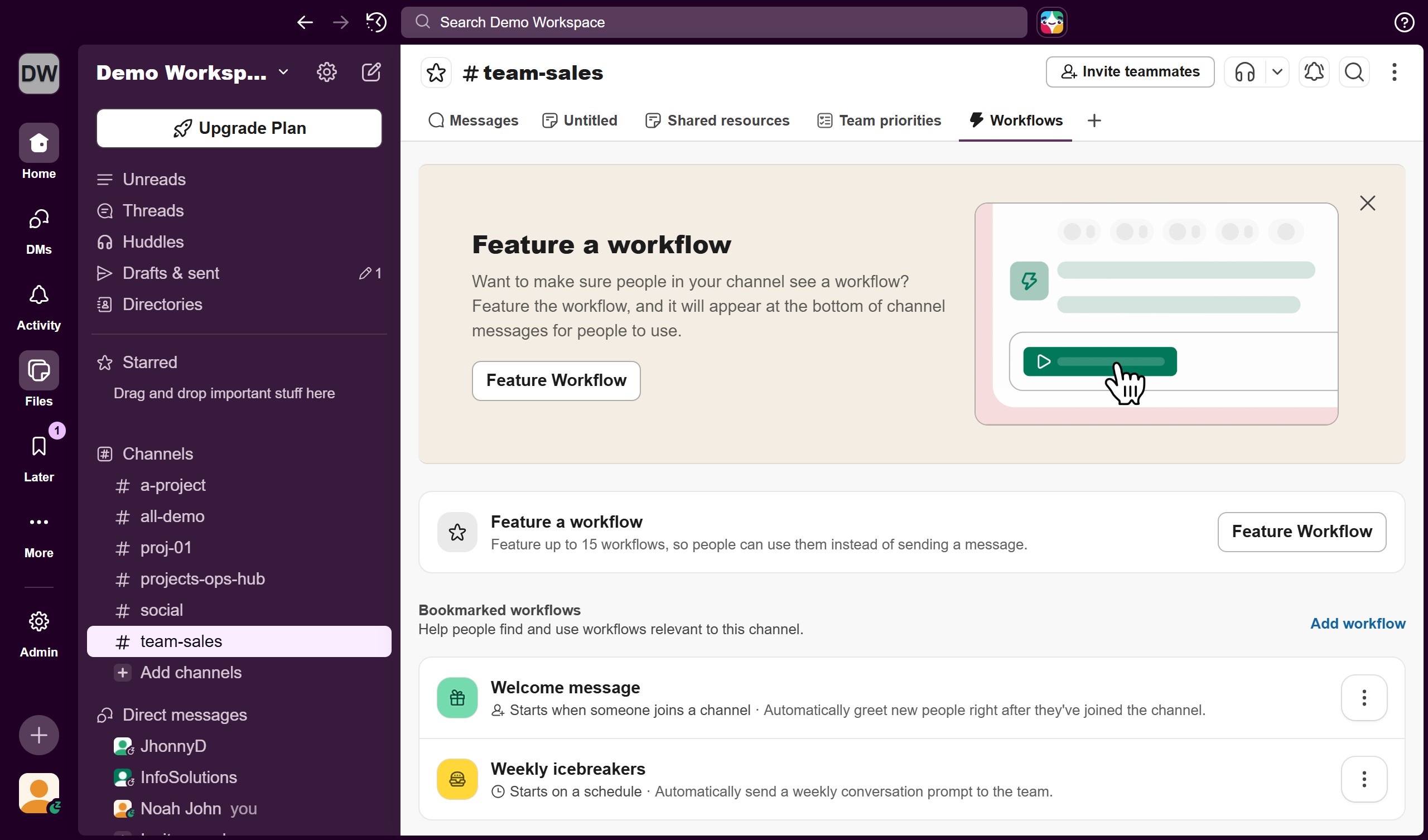The width and height of the screenshot is (1428, 840).
Task: Click the Add workflow link
Action: 1358,624
